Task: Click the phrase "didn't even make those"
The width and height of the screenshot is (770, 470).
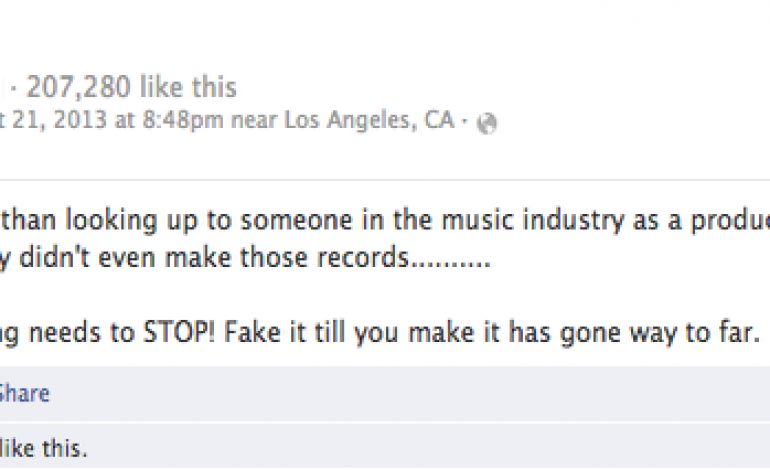Action: tap(131, 258)
